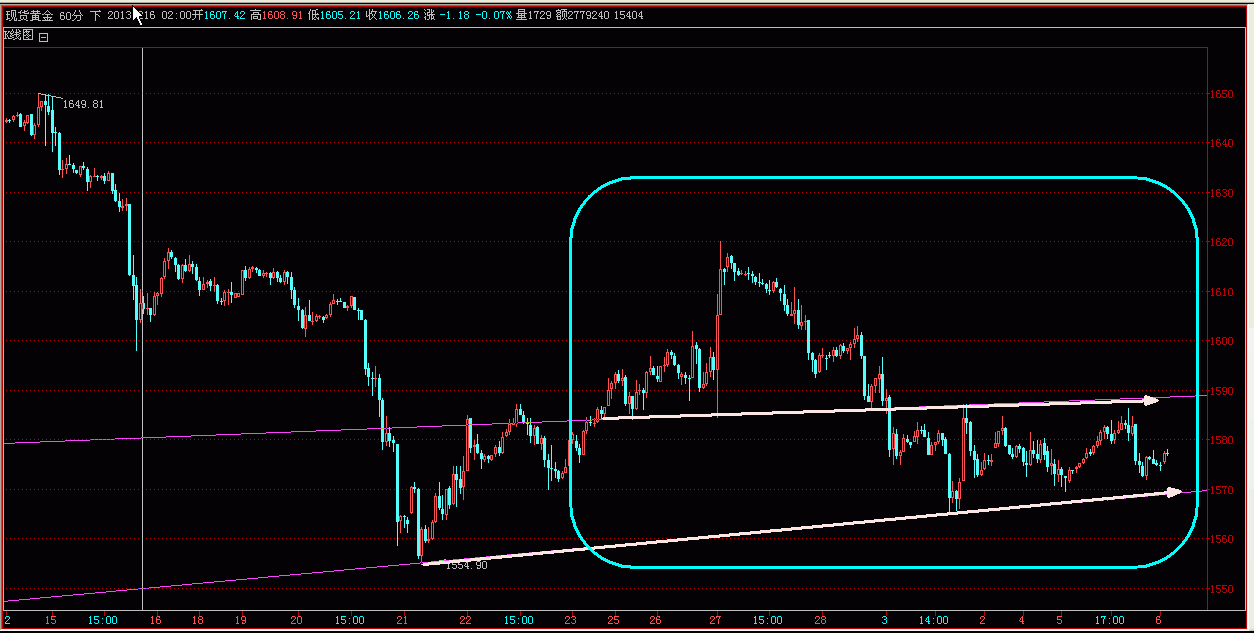The width and height of the screenshot is (1254, 633).
Task: Click the 1560 price axis label
Action: (1221, 539)
